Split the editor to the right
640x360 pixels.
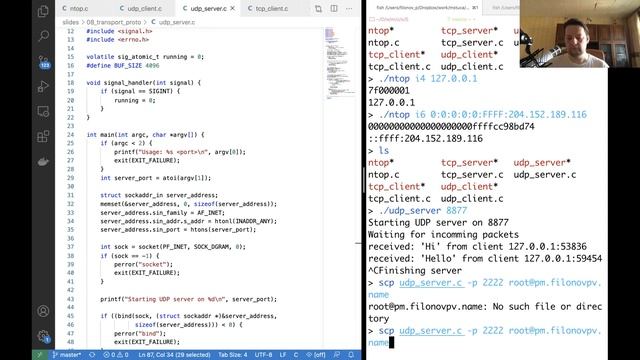334,9
